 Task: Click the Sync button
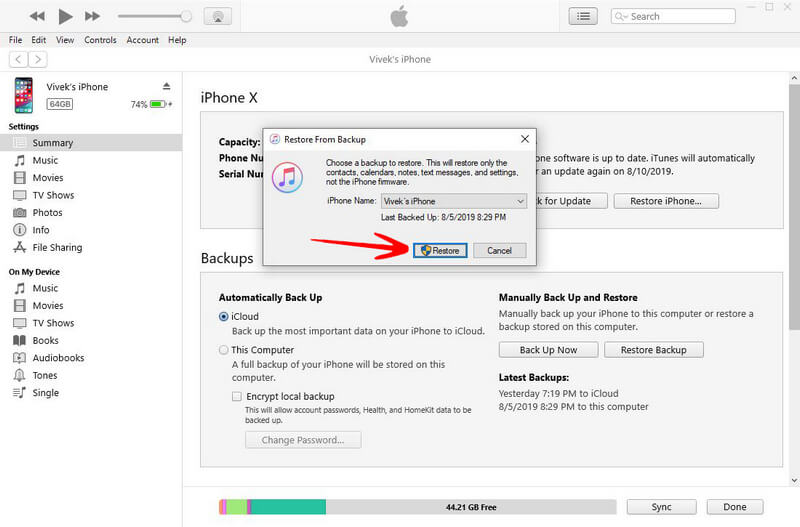(x=661, y=507)
